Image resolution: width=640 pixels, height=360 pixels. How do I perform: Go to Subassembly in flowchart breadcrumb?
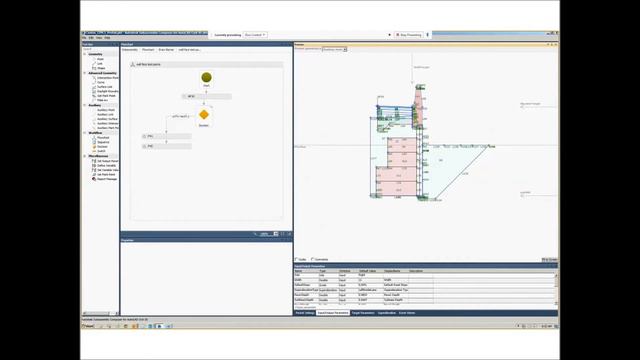130,50
